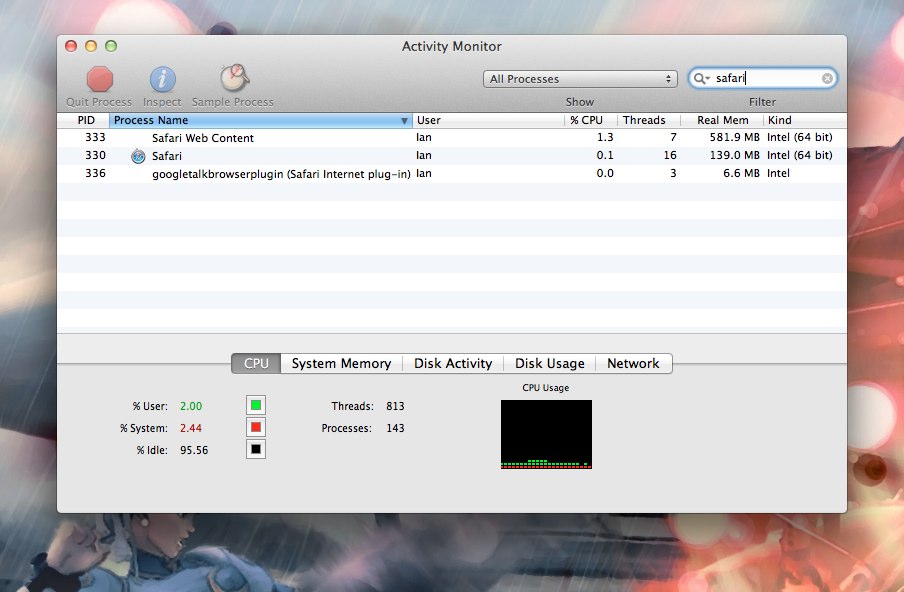
Task: Sort by the Threads column header
Action: (x=649, y=120)
